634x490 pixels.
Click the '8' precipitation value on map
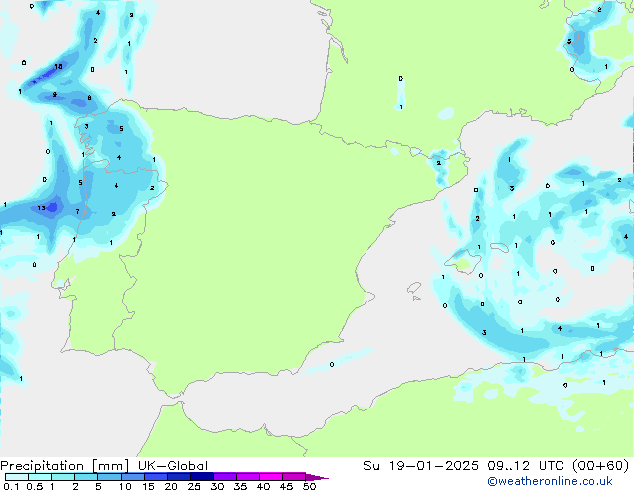[89, 97]
